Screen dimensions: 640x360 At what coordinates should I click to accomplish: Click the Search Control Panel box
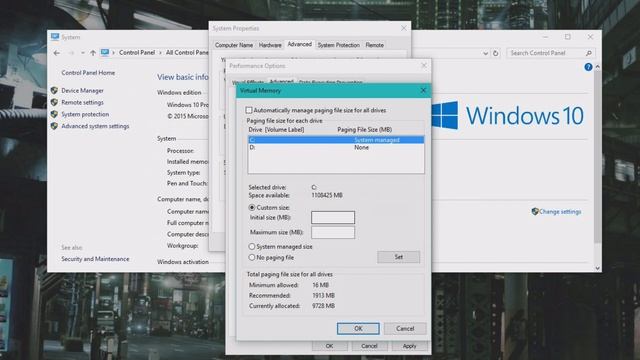(551, 53)
